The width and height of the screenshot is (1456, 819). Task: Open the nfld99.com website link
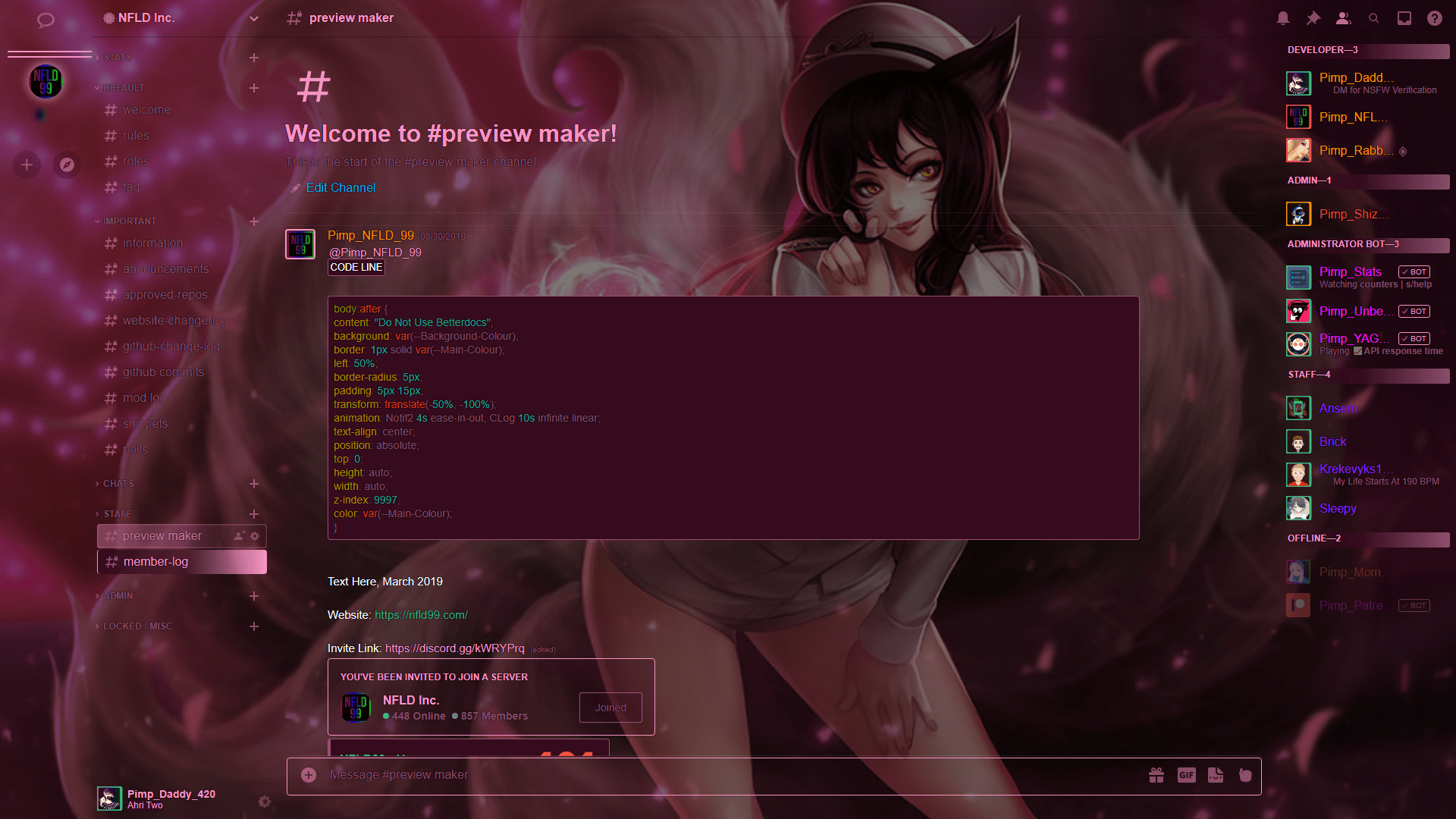click(x=421, y=615)
